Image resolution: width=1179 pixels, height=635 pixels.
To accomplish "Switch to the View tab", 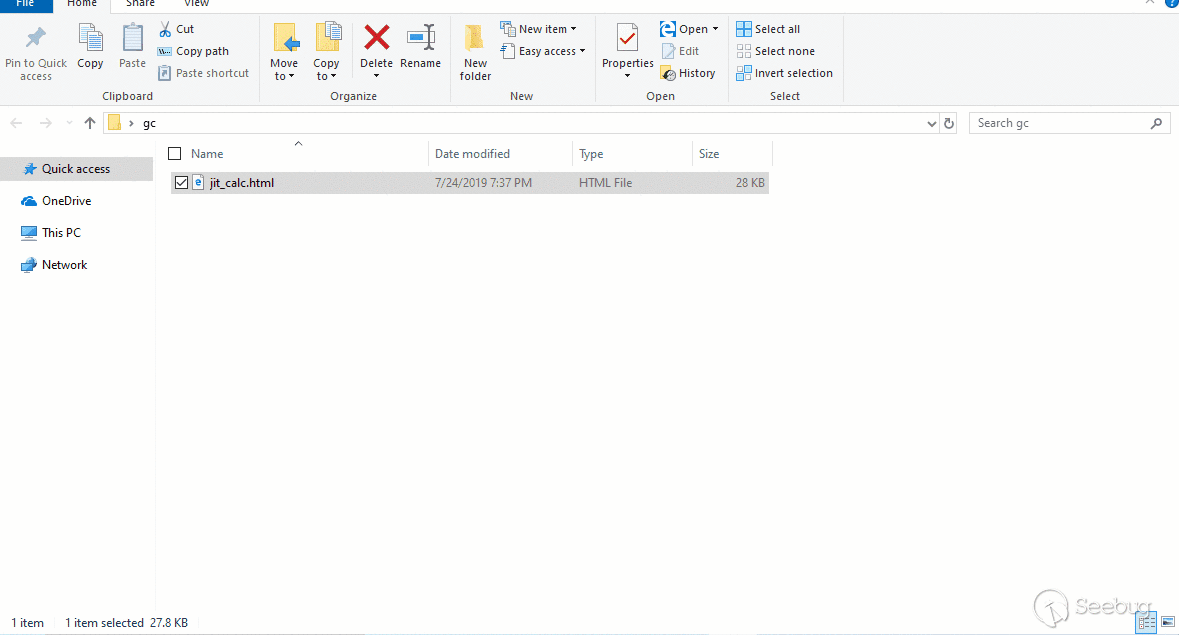I will (x=196, y=5).
